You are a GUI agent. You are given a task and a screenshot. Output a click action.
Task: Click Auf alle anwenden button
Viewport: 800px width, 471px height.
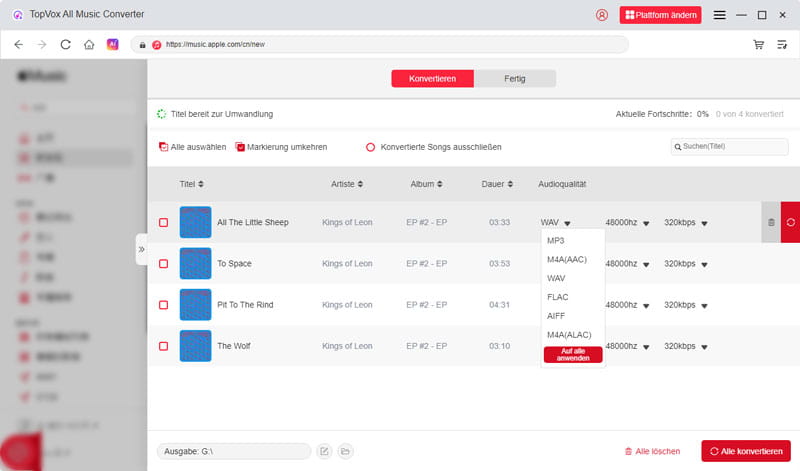(x=573, y=355)
